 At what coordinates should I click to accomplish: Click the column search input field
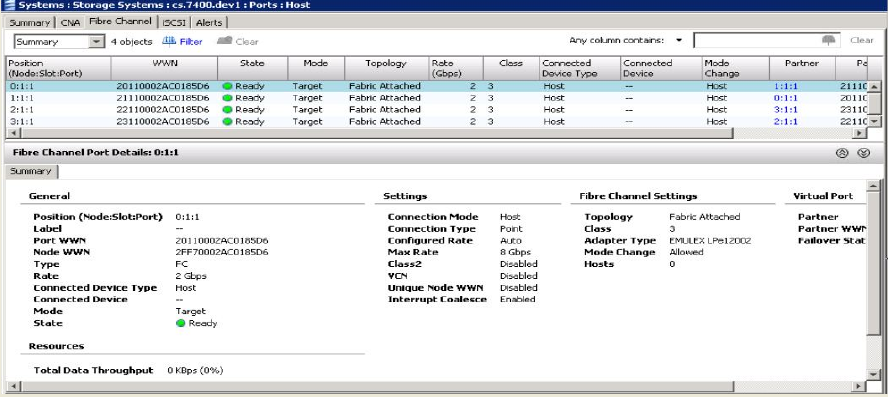757,40
